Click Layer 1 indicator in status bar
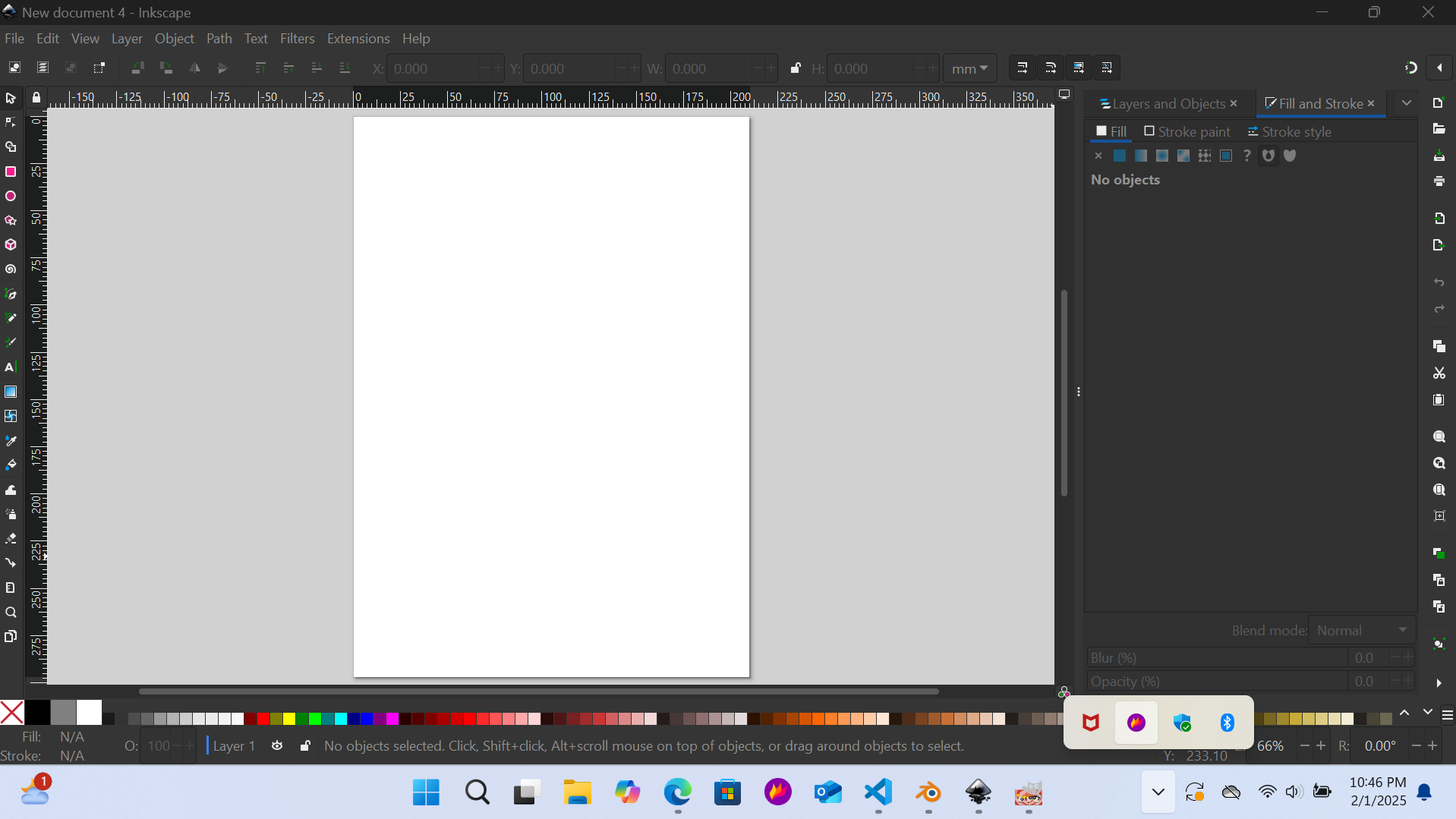1456x819 pixels. tap(234, 746)
